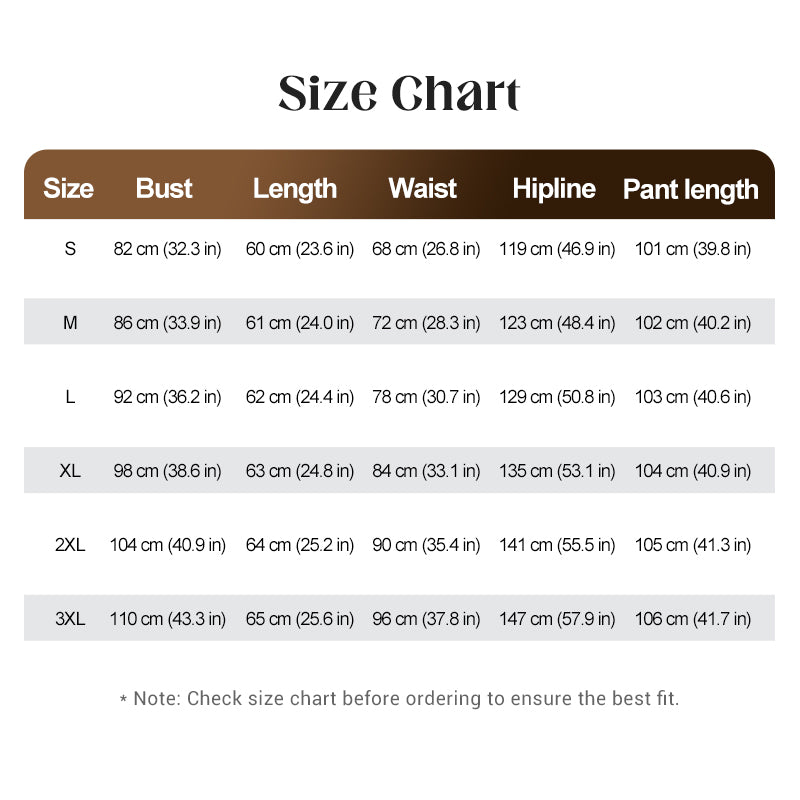Select the Bust column header

[164, 188]
